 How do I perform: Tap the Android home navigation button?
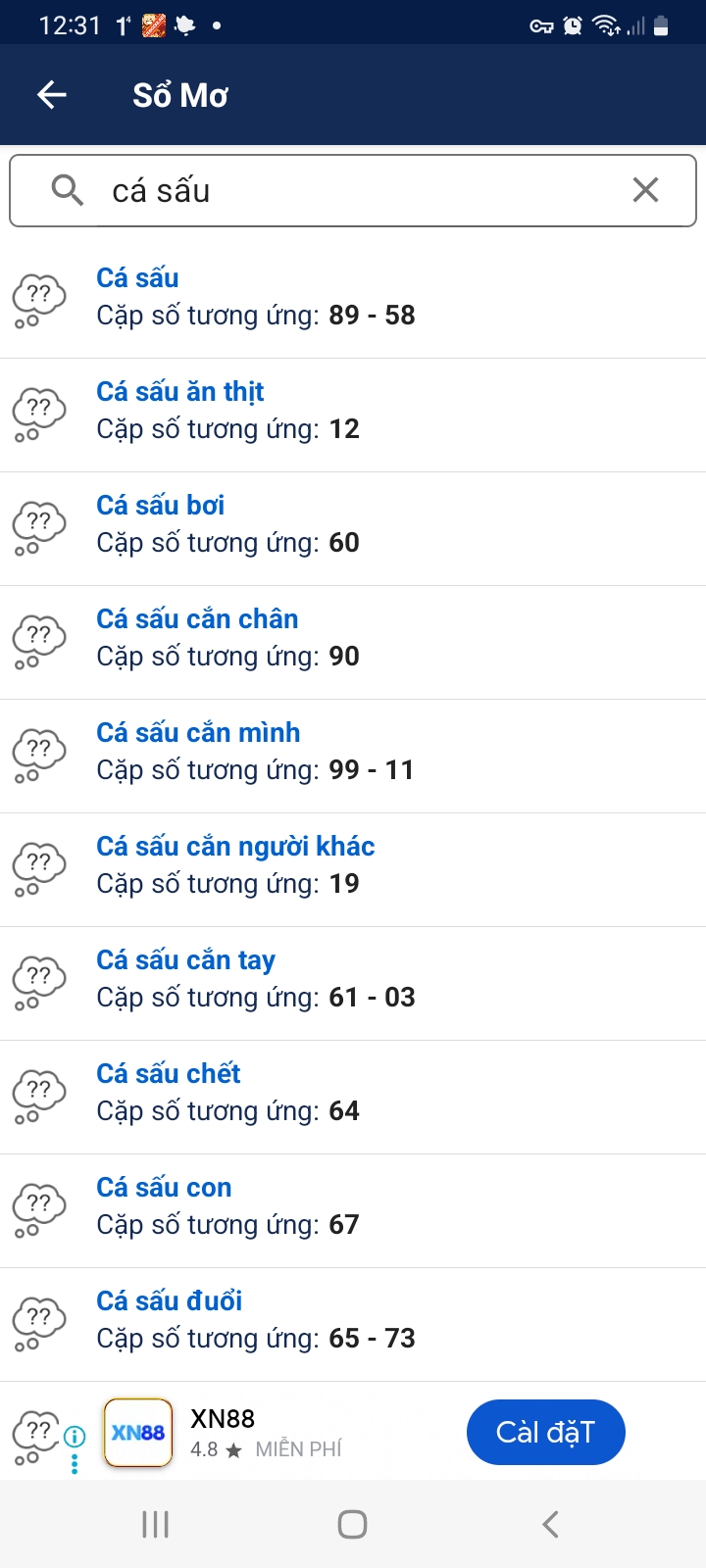point(352,1524)
